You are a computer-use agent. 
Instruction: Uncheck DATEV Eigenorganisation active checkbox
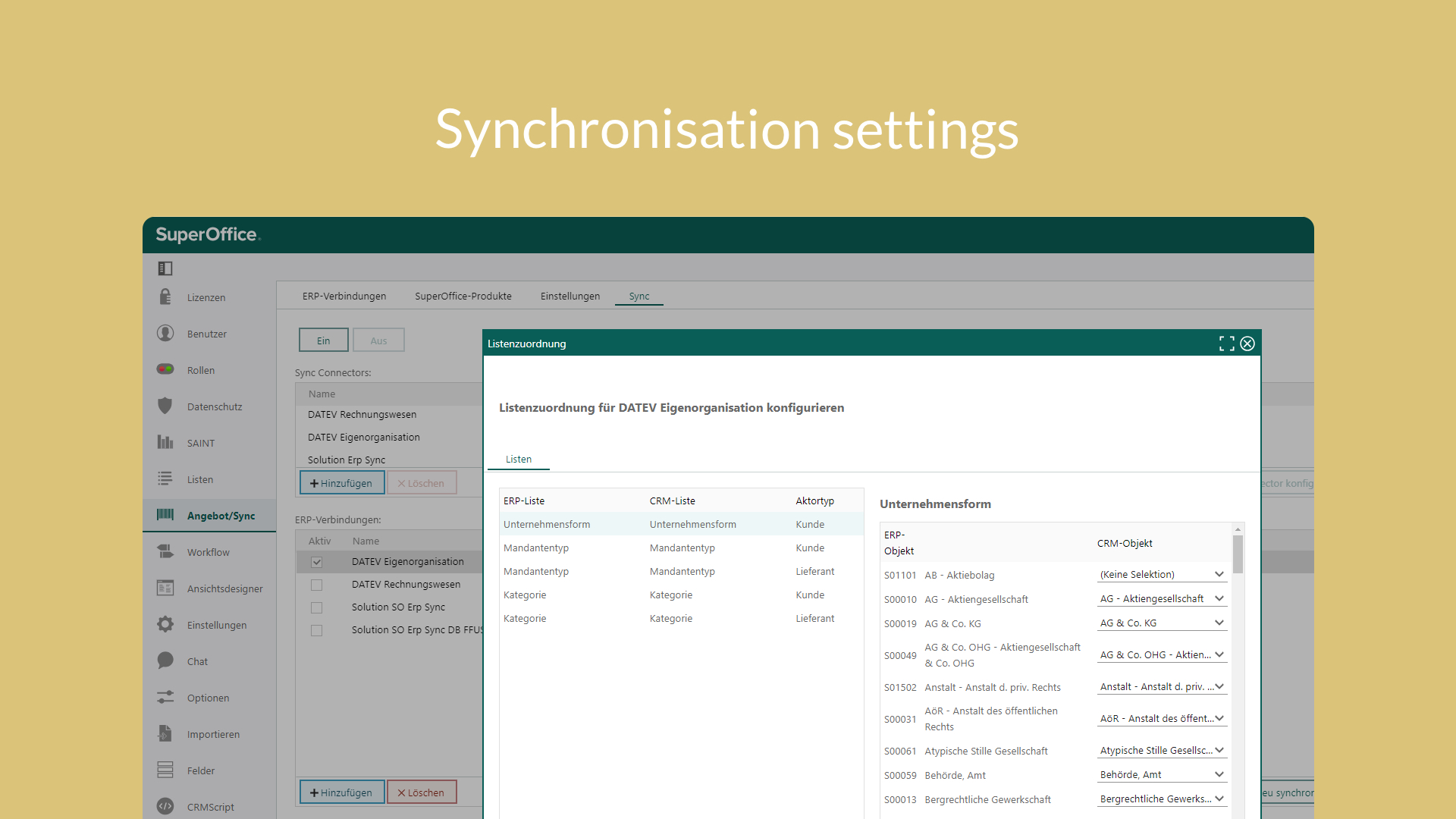coord(317,562)
